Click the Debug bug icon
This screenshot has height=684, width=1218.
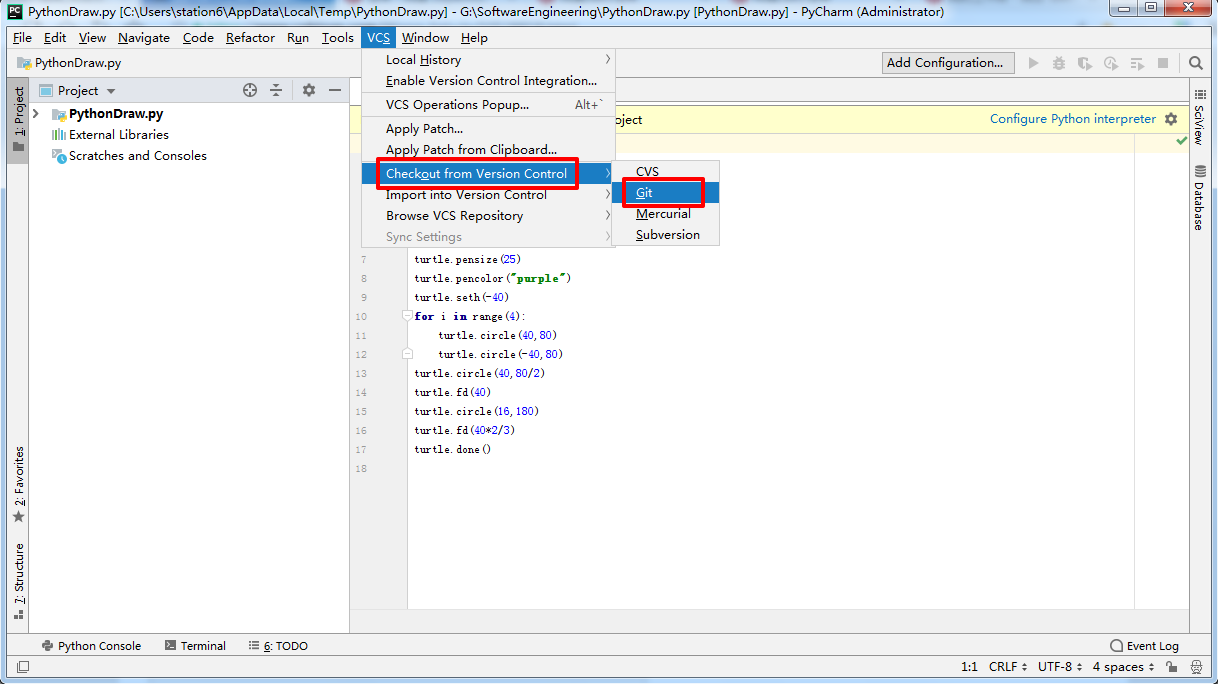coord(1059,63)
